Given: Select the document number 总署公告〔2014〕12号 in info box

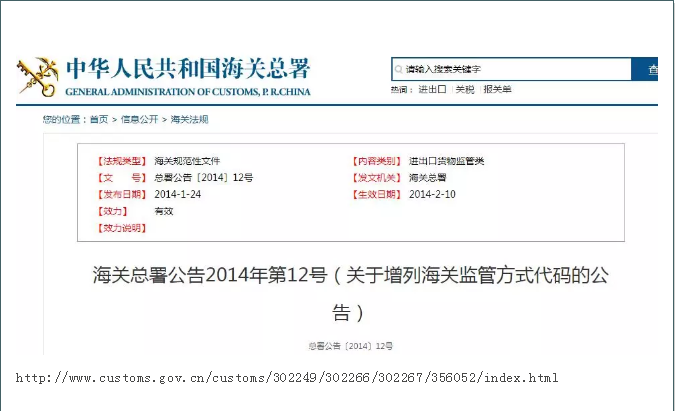Looking at the screenshot, I should tap(204, 177).
